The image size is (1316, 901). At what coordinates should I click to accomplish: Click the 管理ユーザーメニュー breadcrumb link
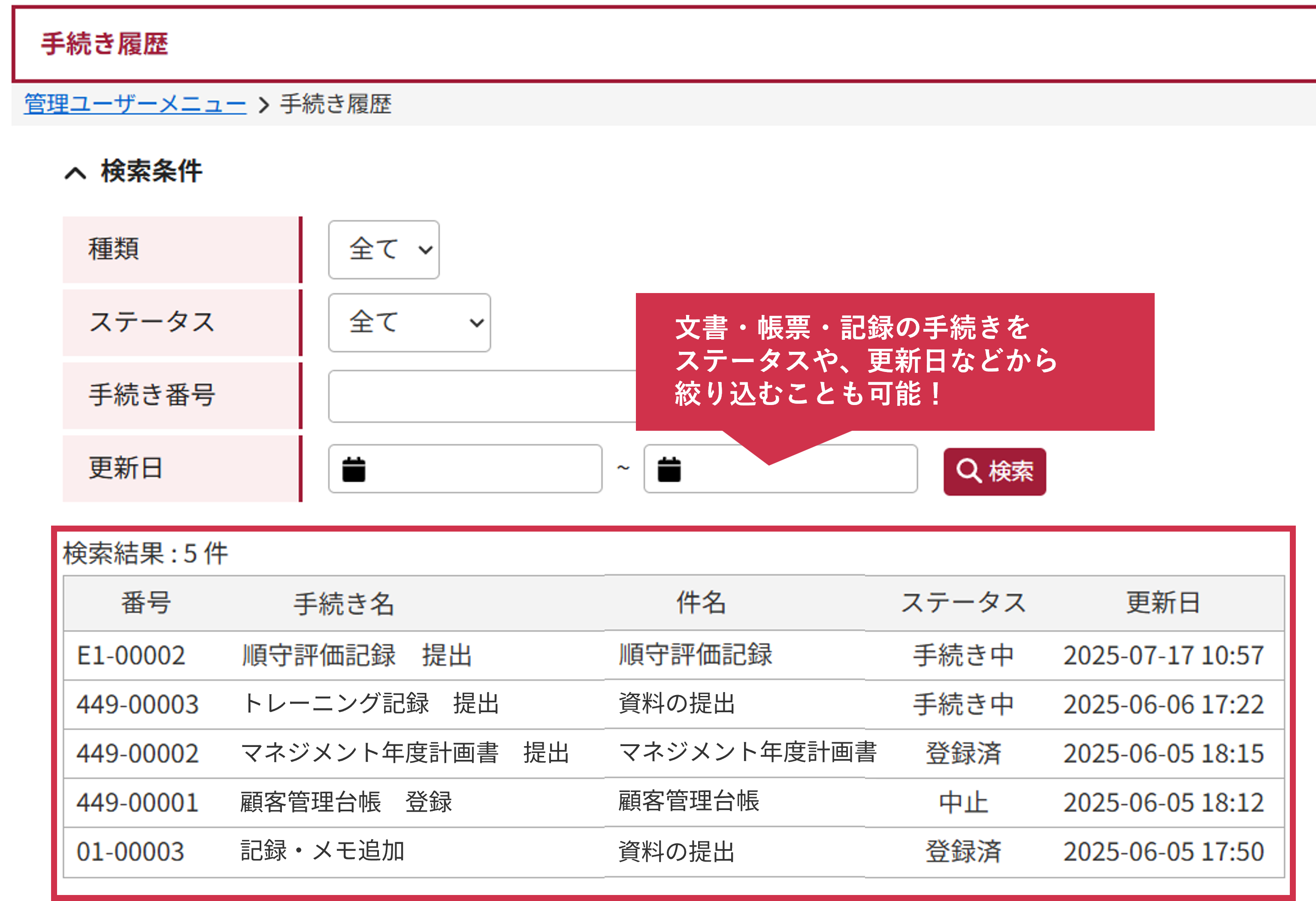pyautogui.click(x=135, y=104)
